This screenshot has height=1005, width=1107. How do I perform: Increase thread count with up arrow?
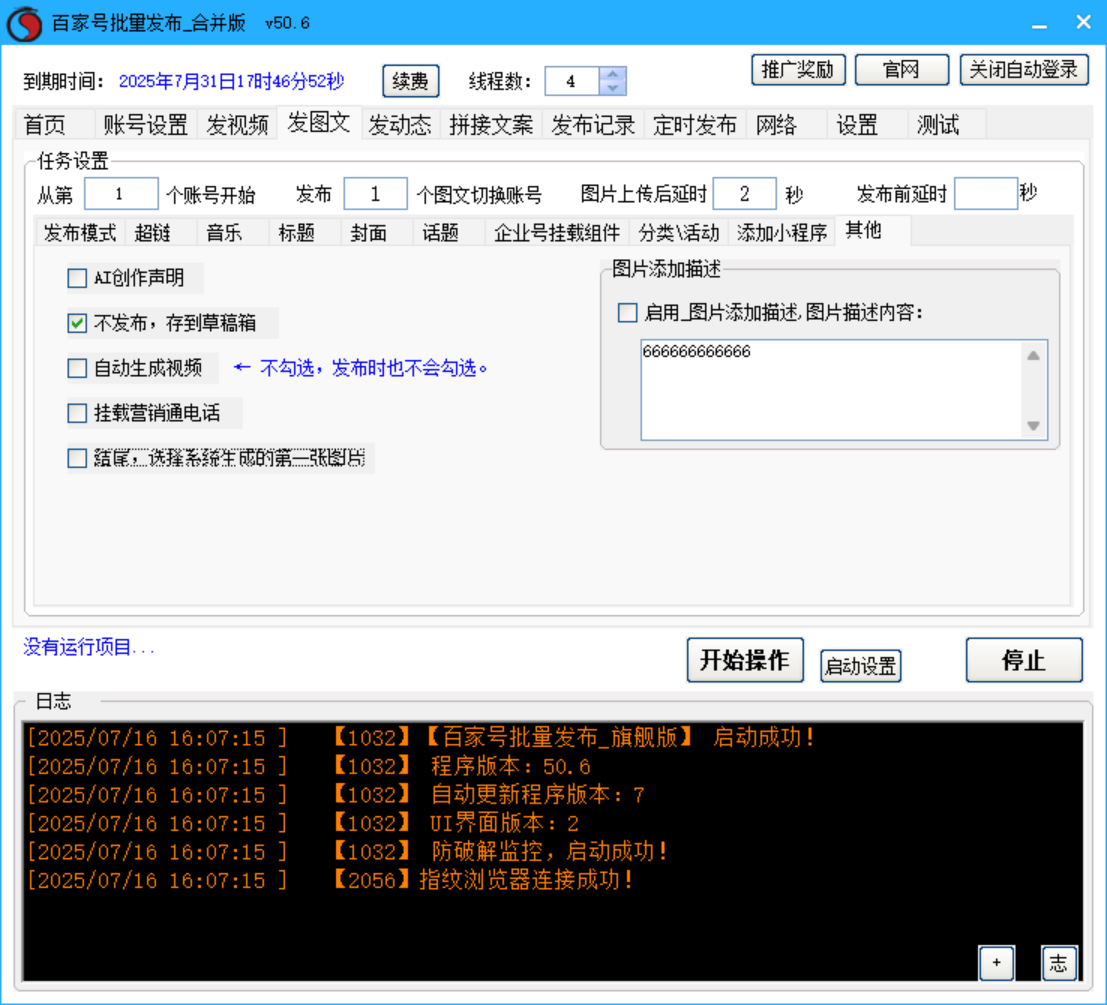(612, 74)
